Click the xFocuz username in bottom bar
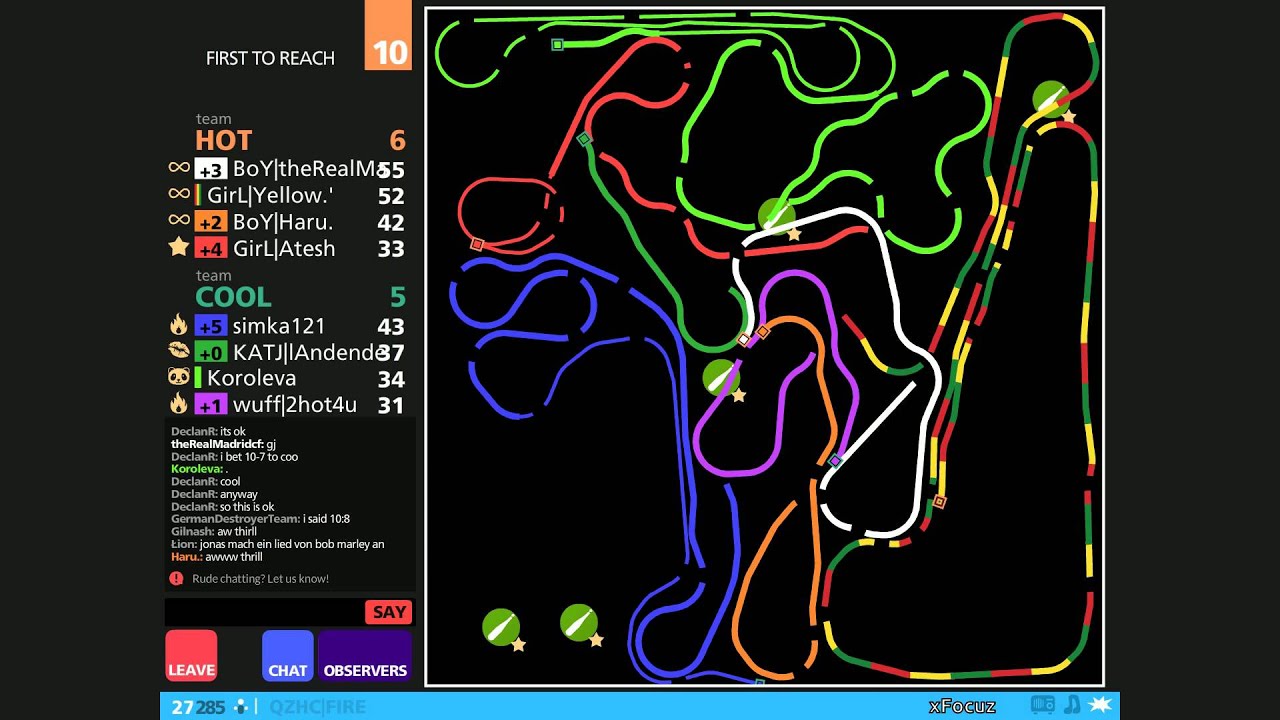 pos(962,706)
